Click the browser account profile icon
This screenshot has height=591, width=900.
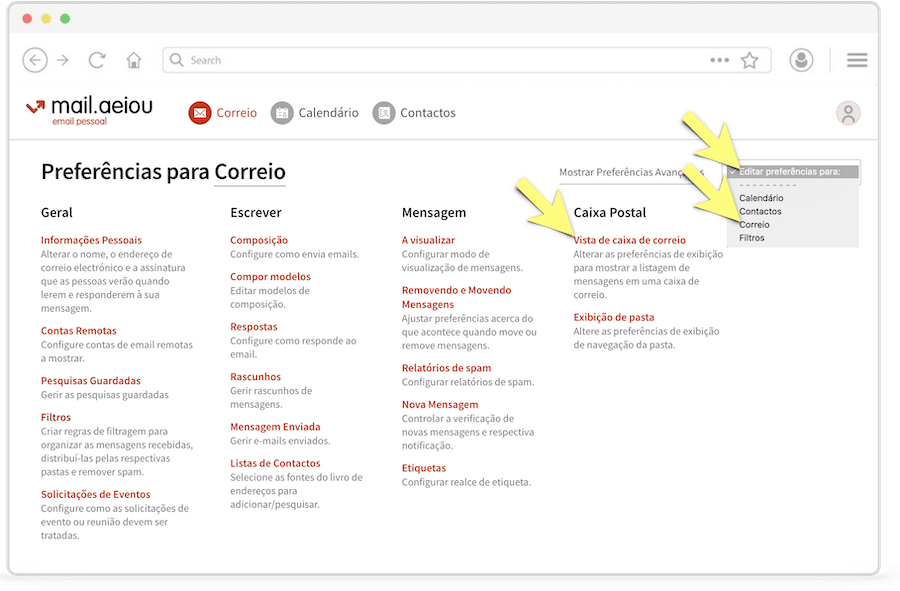pos(801,60)
